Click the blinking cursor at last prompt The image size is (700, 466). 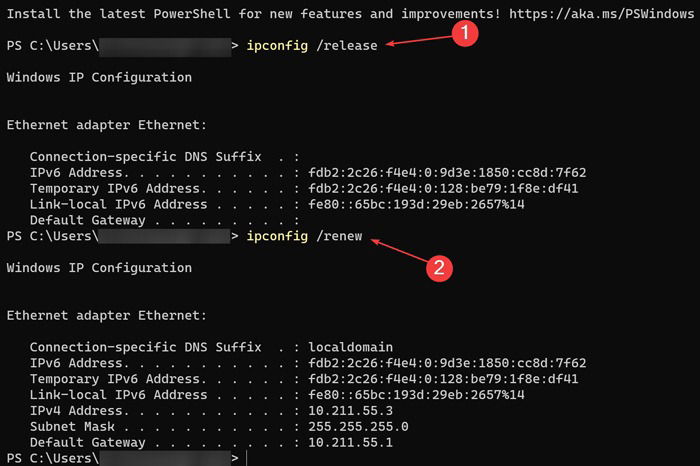click(x=246, y=458)
